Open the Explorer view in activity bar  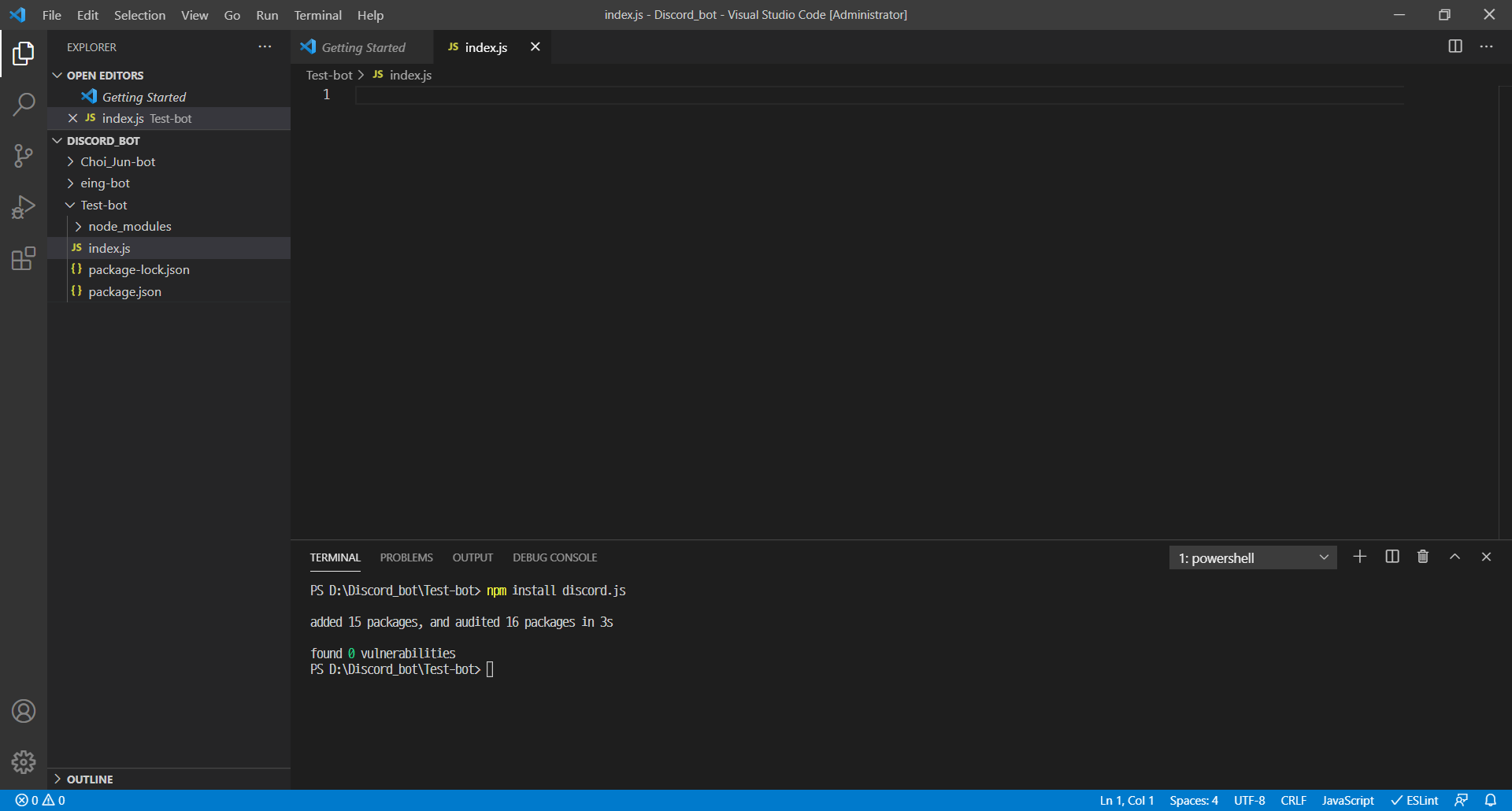tap(24, 54)
